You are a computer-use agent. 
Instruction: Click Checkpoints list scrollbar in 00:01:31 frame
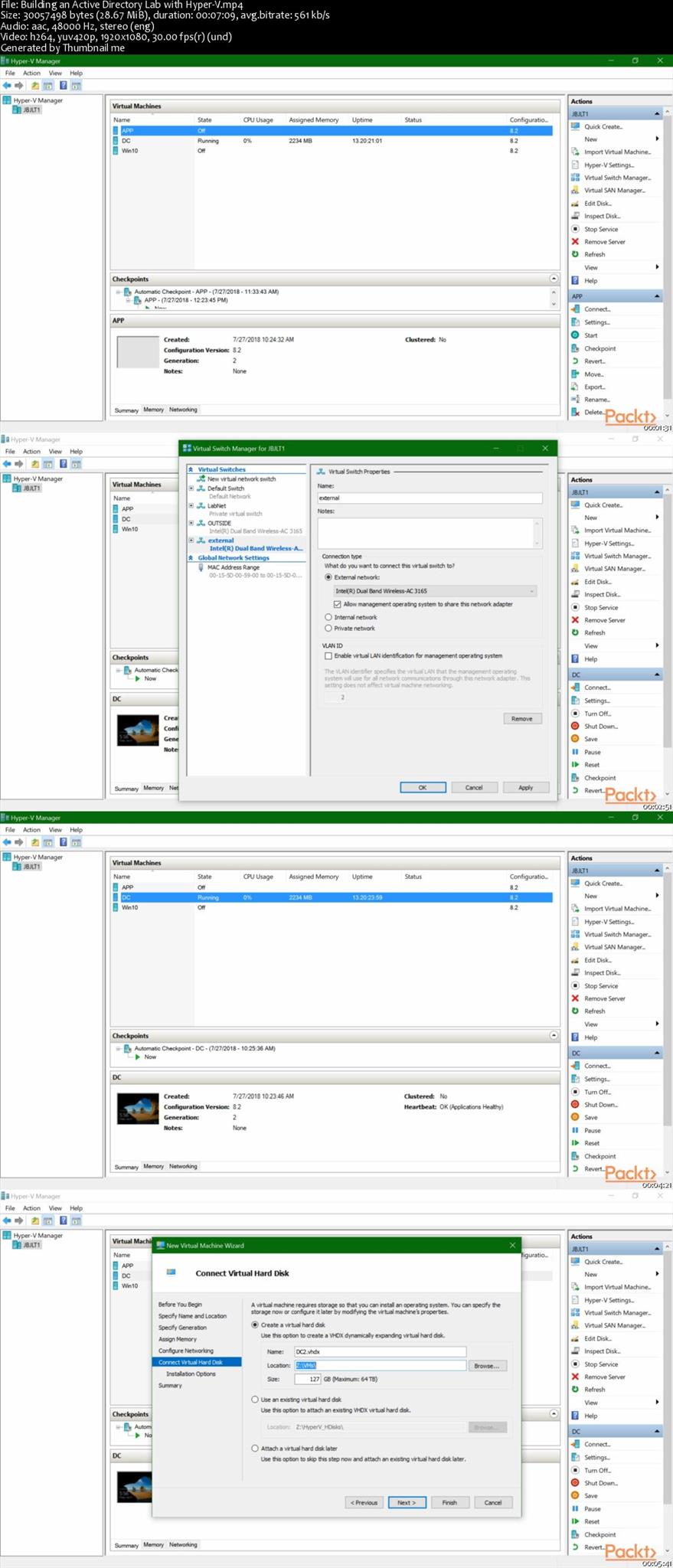point(554,298)
